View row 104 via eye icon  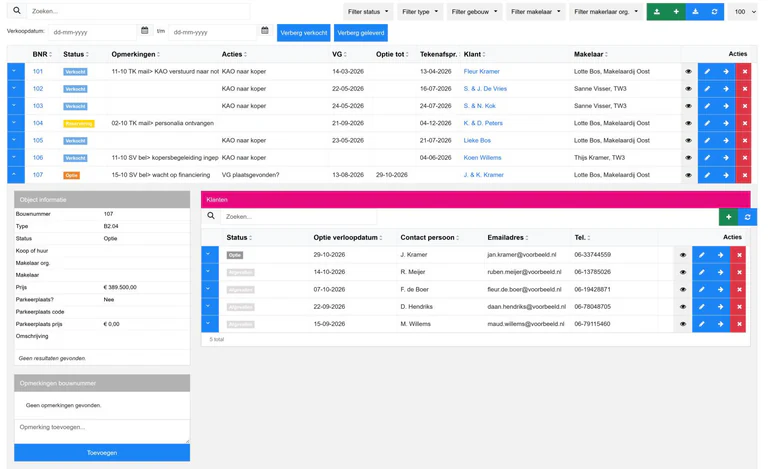pyautogui.click(x=688, y=123)
